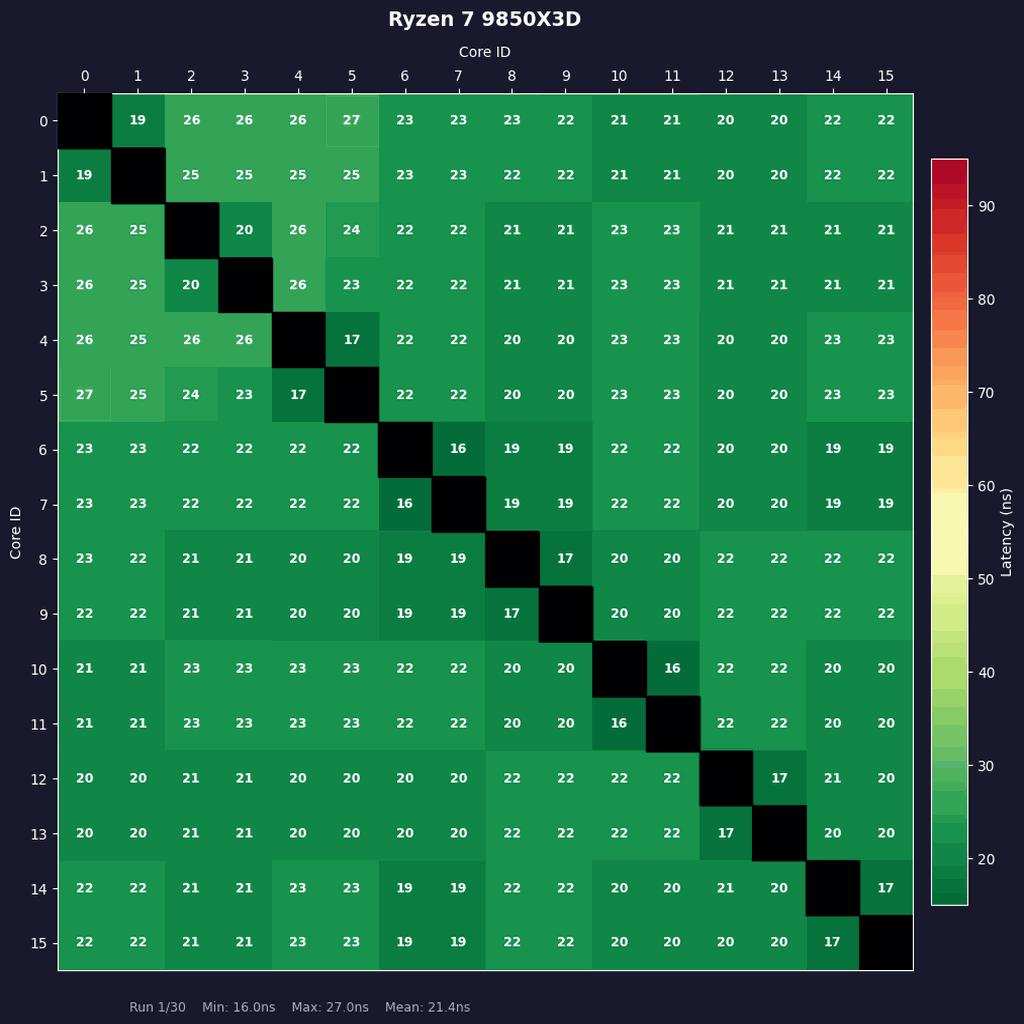Image resolution: width=1024 pixels, height=1024 pixels.
Task: Click the black diagonal cell for core 0
Action: (85, 121)
